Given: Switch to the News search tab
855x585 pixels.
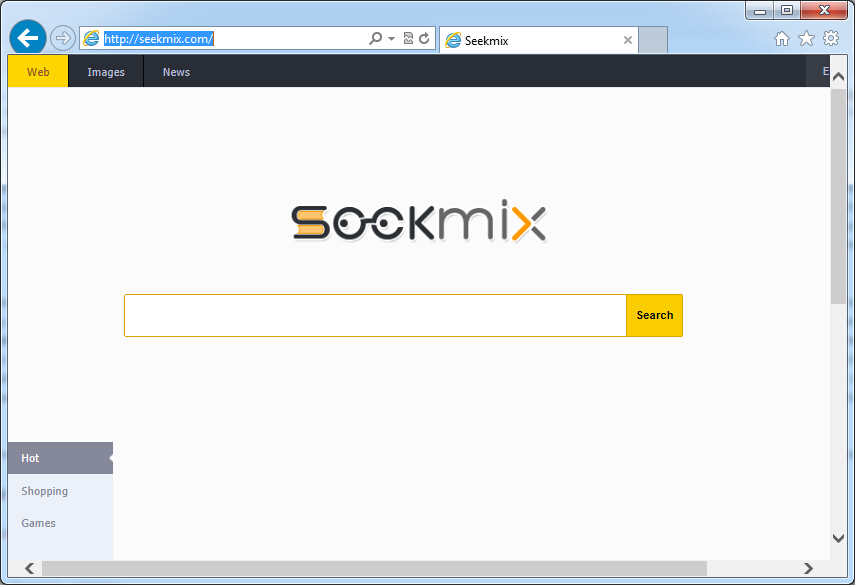Looking at the screenshot, I should click(176, 71).
